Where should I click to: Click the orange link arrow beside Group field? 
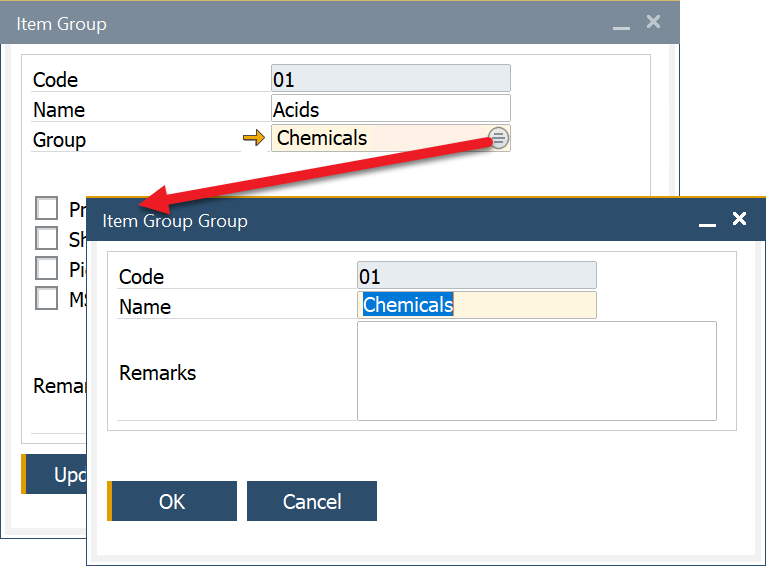tap(254, 138)
